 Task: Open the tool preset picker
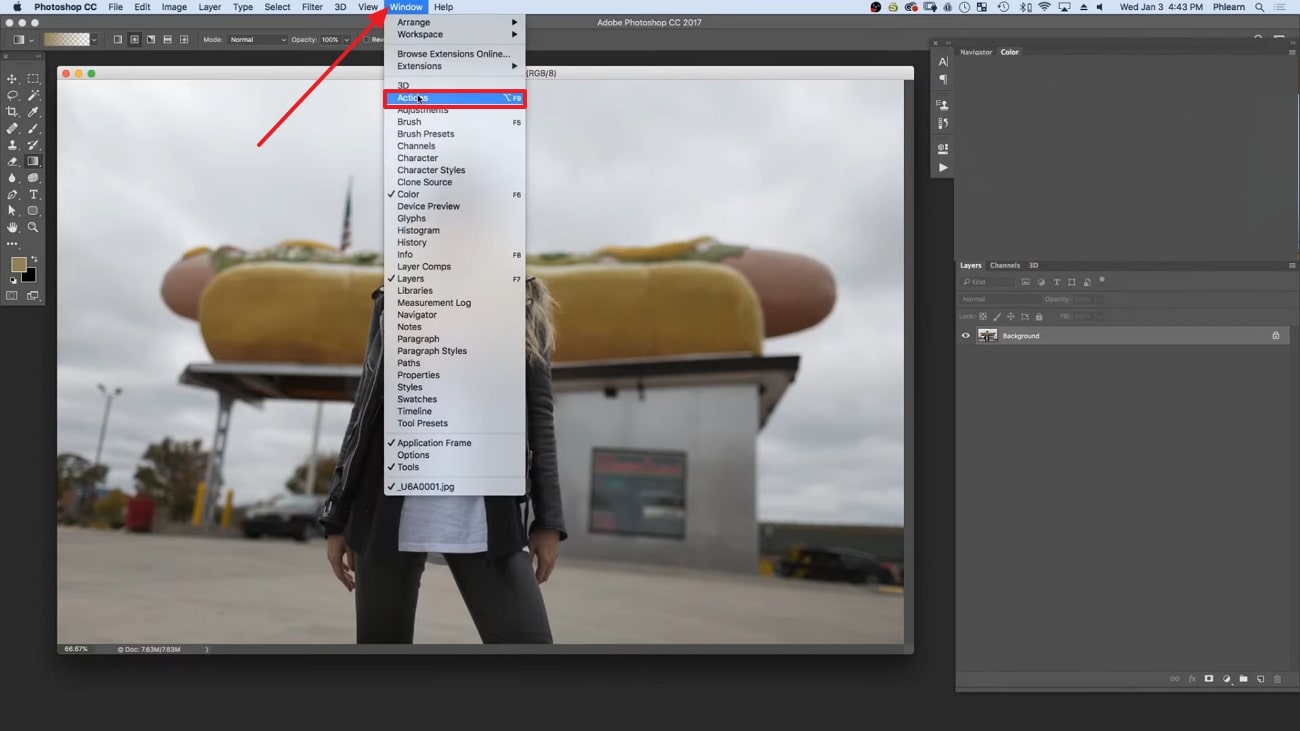[22, 40]
